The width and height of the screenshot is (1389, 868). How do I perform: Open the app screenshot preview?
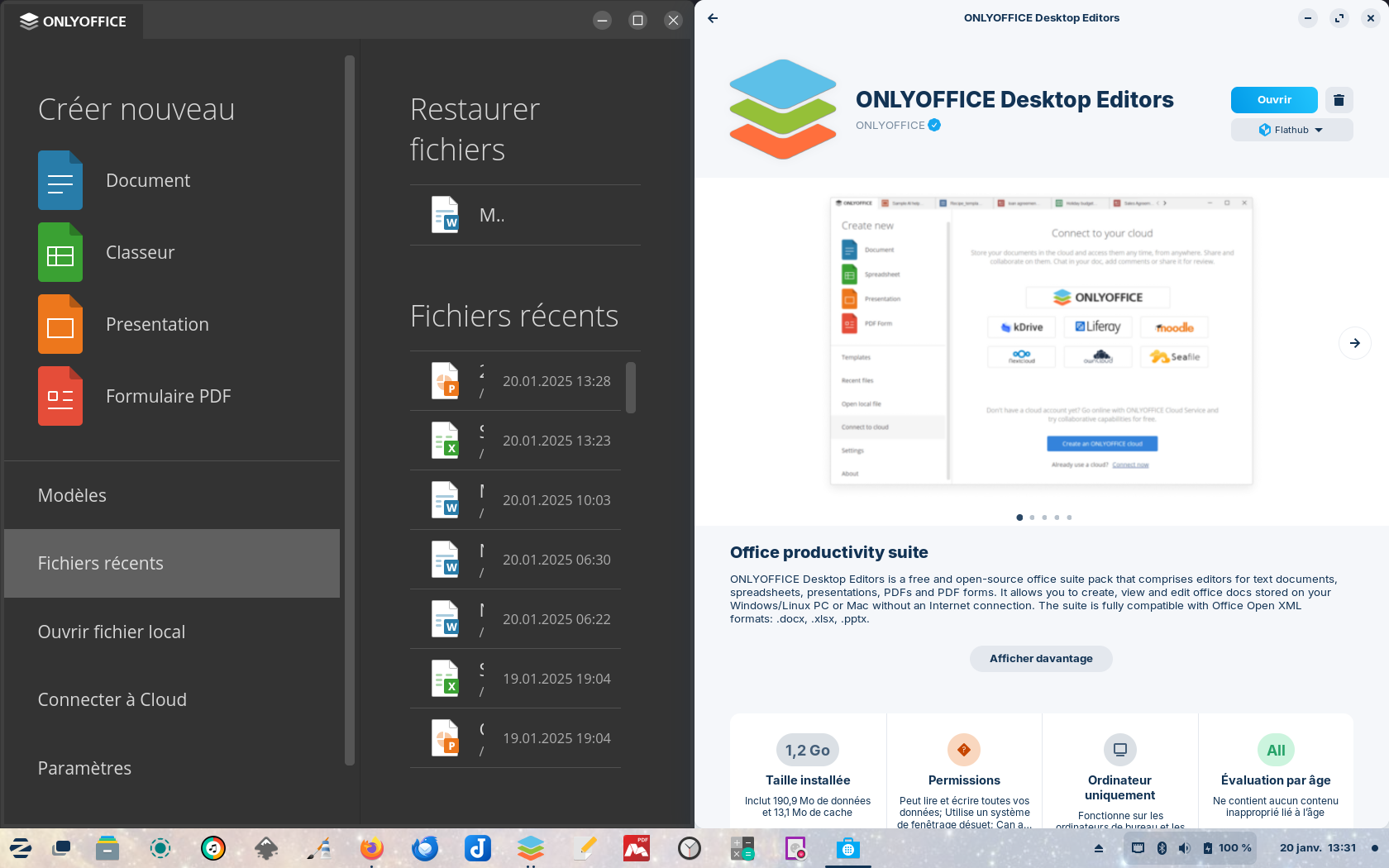(x=1041, y=341)
